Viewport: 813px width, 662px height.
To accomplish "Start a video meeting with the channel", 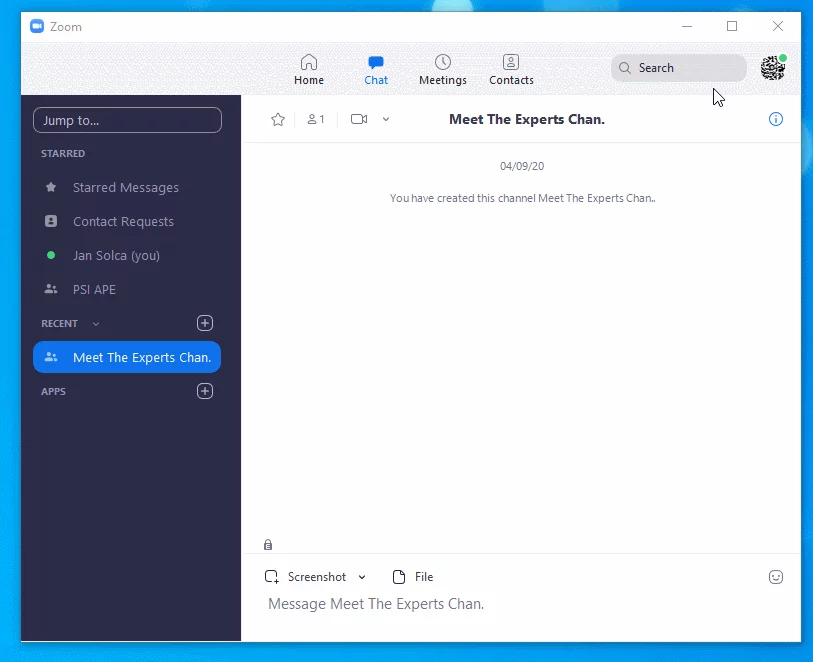I will (x=359, y=119).
